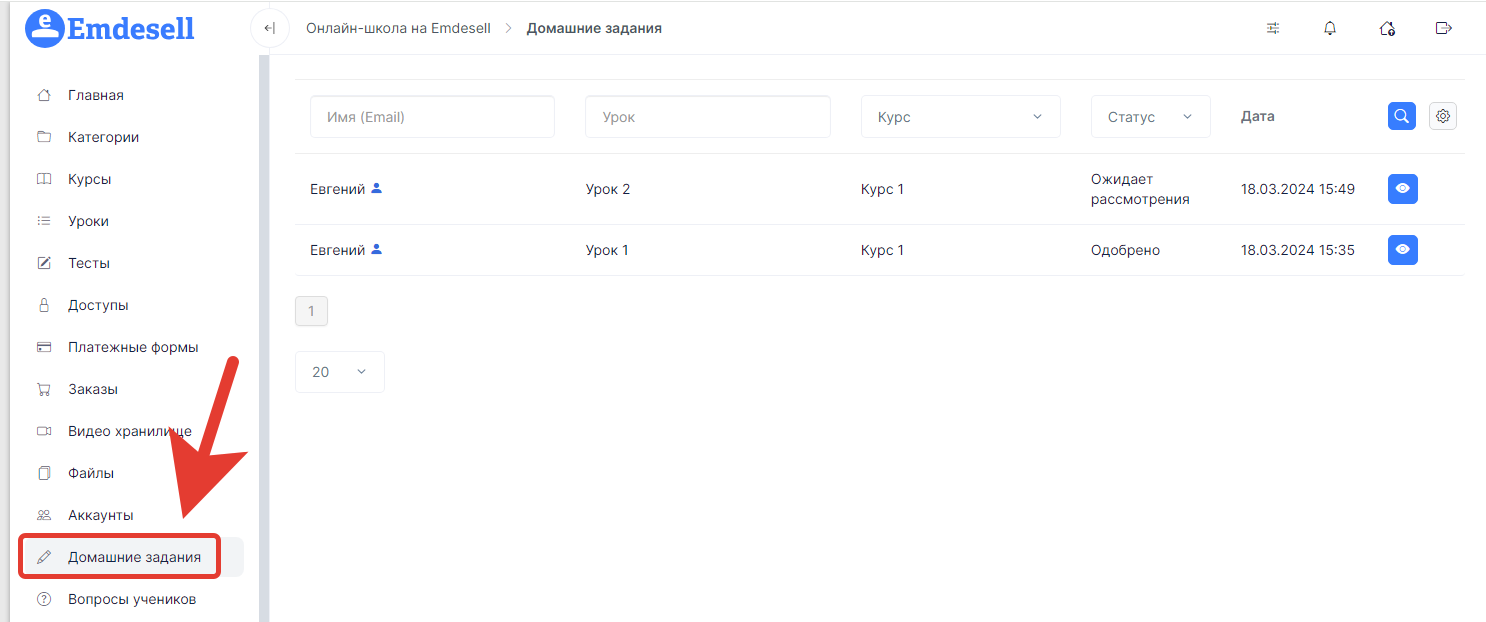Click page number 1 button
This screenshot has height=622, width=1486.
[x=311, y=311]
